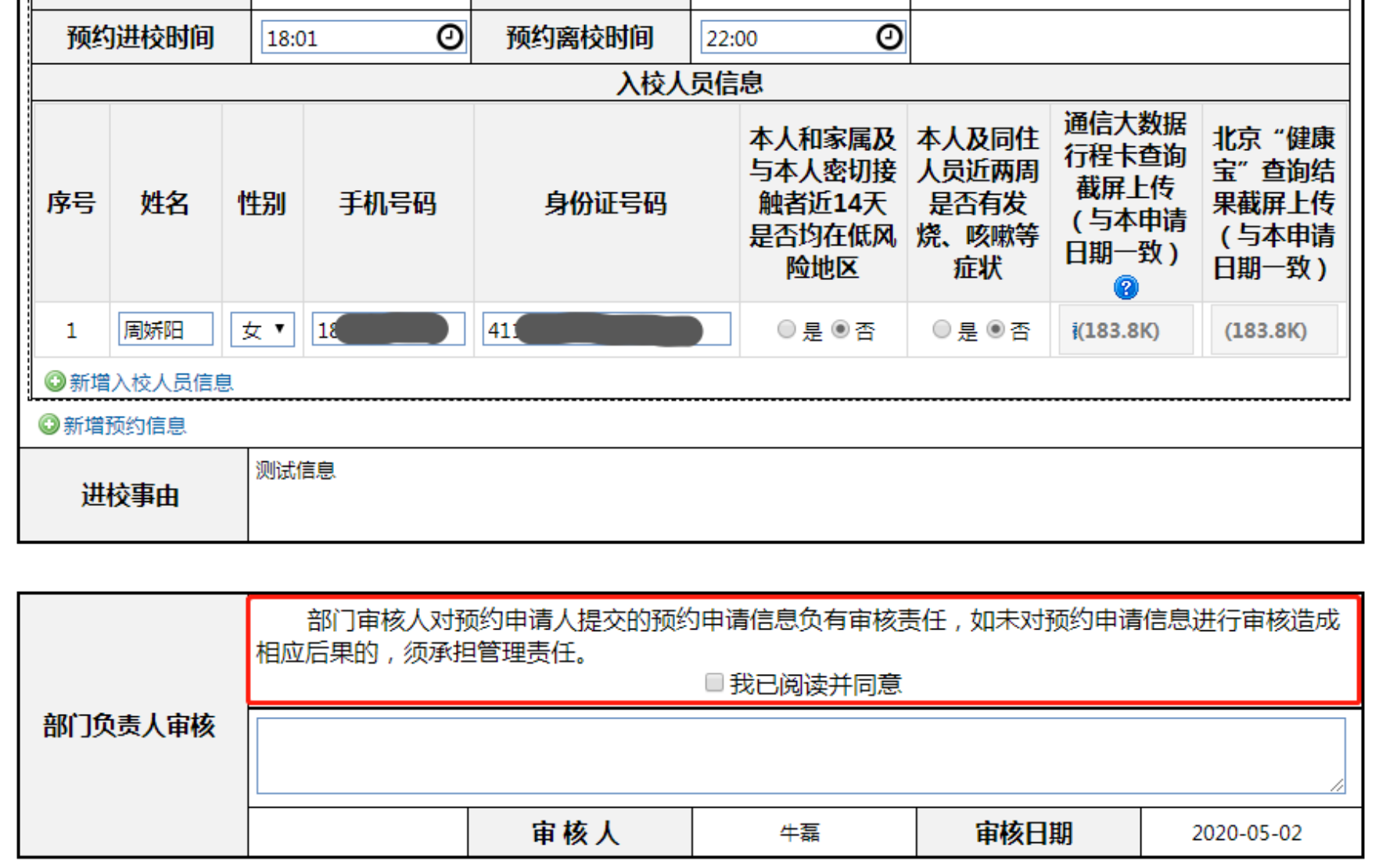Select 是 for low-risk area question
This screenshot has height=868, width=1386.
coord(786,329)
